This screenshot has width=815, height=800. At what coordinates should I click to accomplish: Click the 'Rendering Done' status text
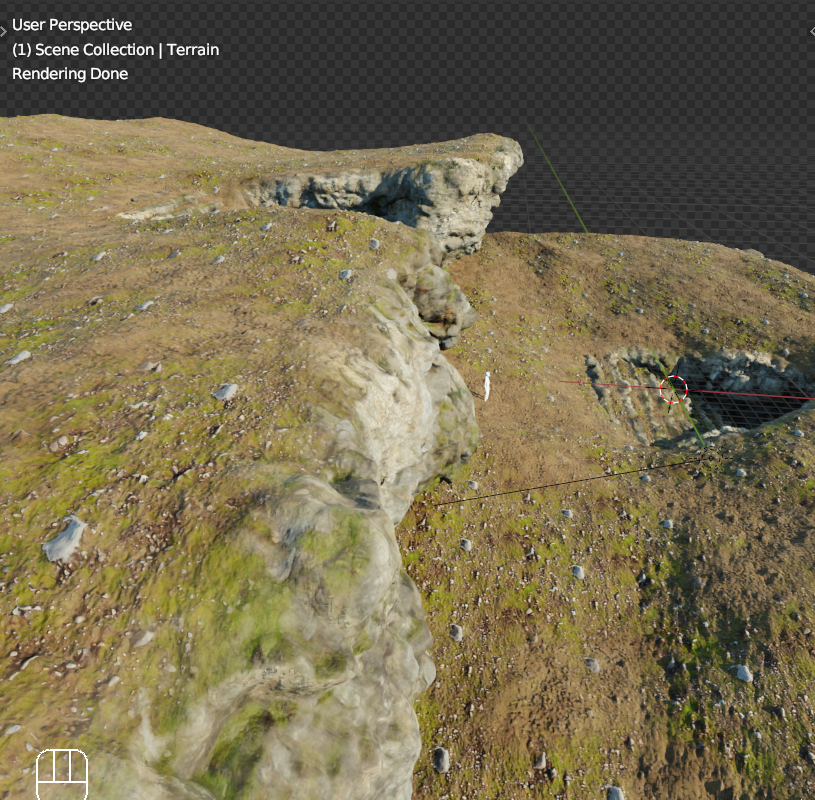point(70,74)
